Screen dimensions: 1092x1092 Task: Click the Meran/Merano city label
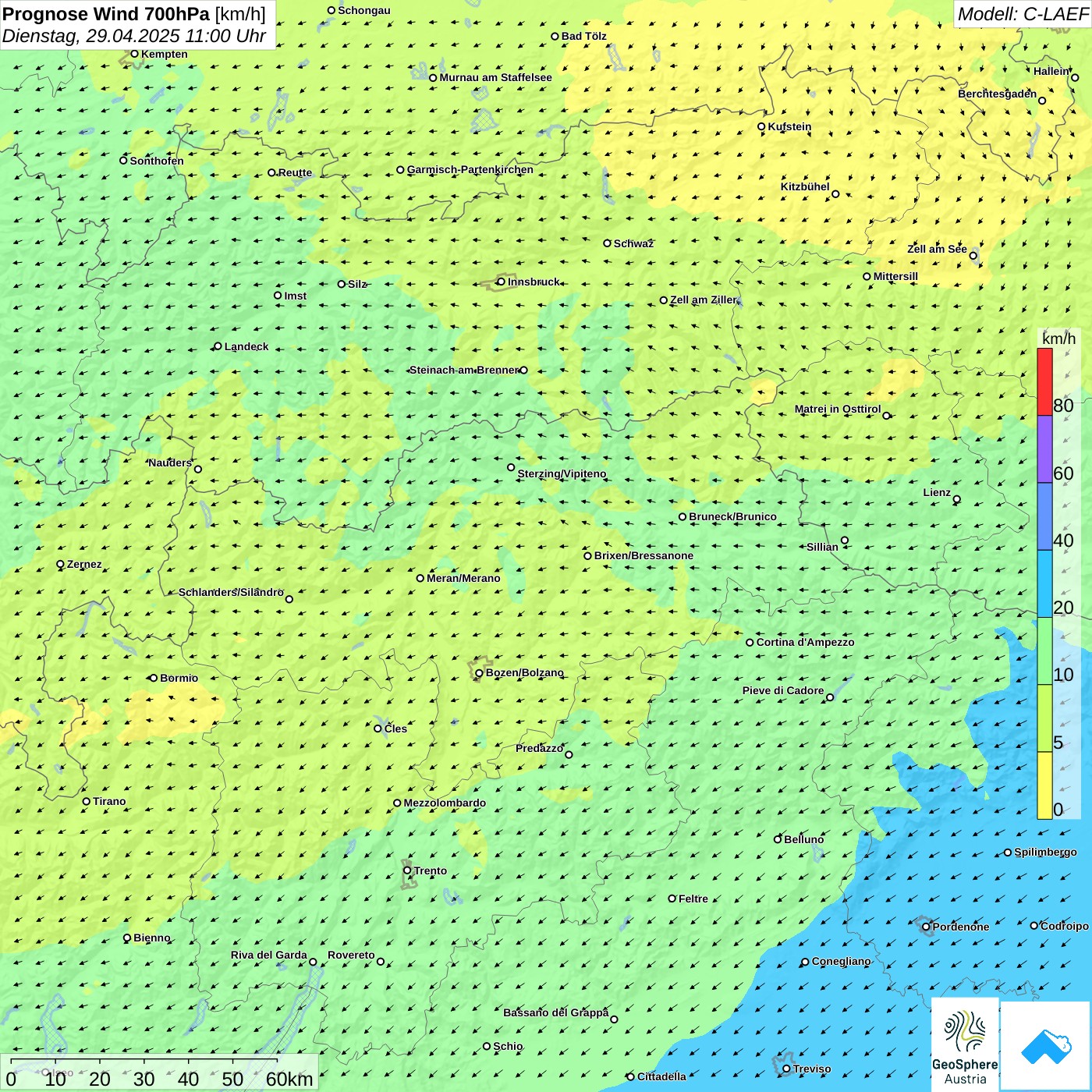coord(463,578)
